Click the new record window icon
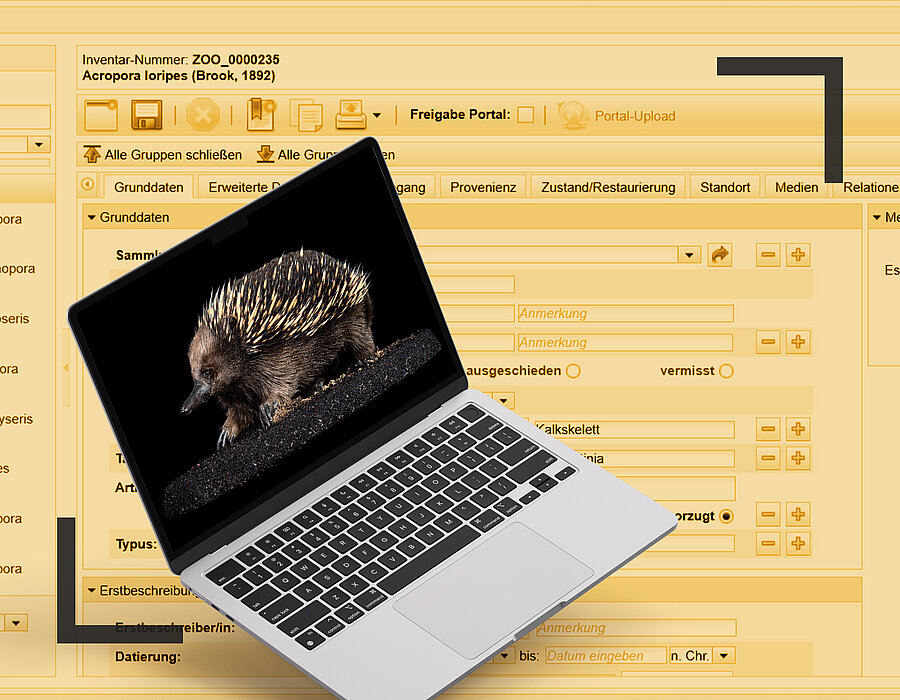 pyautogui.click(x=101, y=115)
